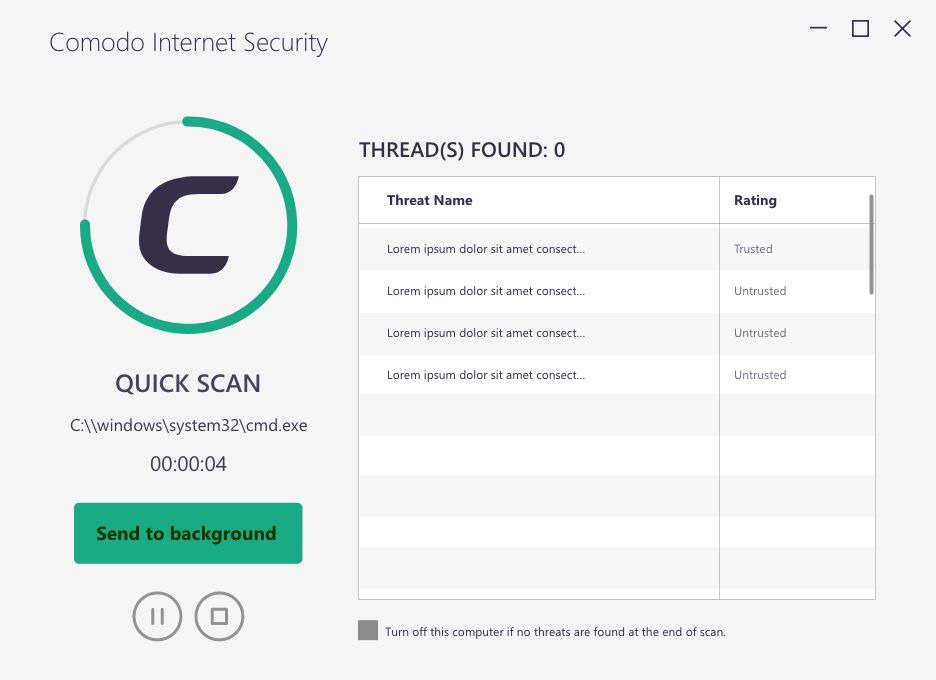
Task: Stop the running scan
Action: pos(219,616)
